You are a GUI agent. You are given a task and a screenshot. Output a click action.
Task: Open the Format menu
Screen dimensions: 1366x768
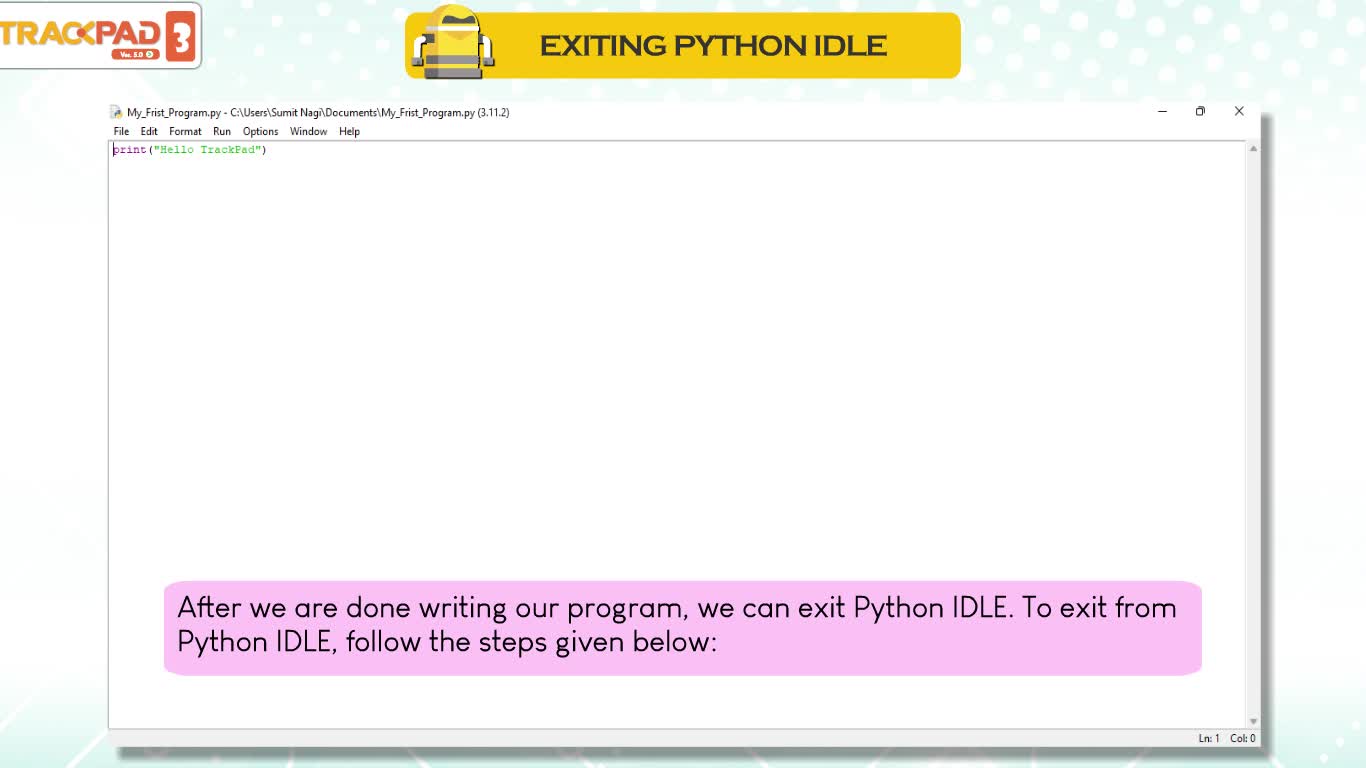click(x=185, y=131)
